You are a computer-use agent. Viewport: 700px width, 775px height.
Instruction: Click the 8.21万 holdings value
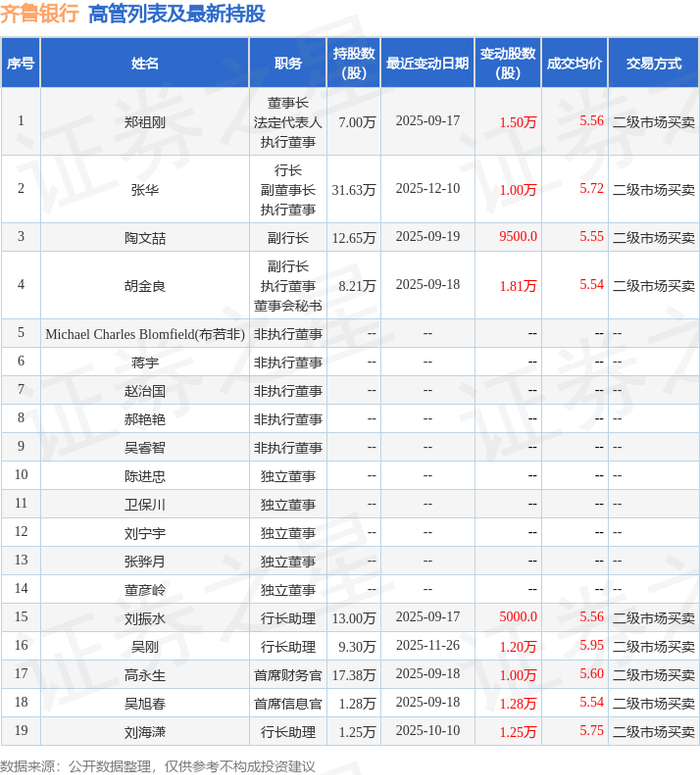357,286
